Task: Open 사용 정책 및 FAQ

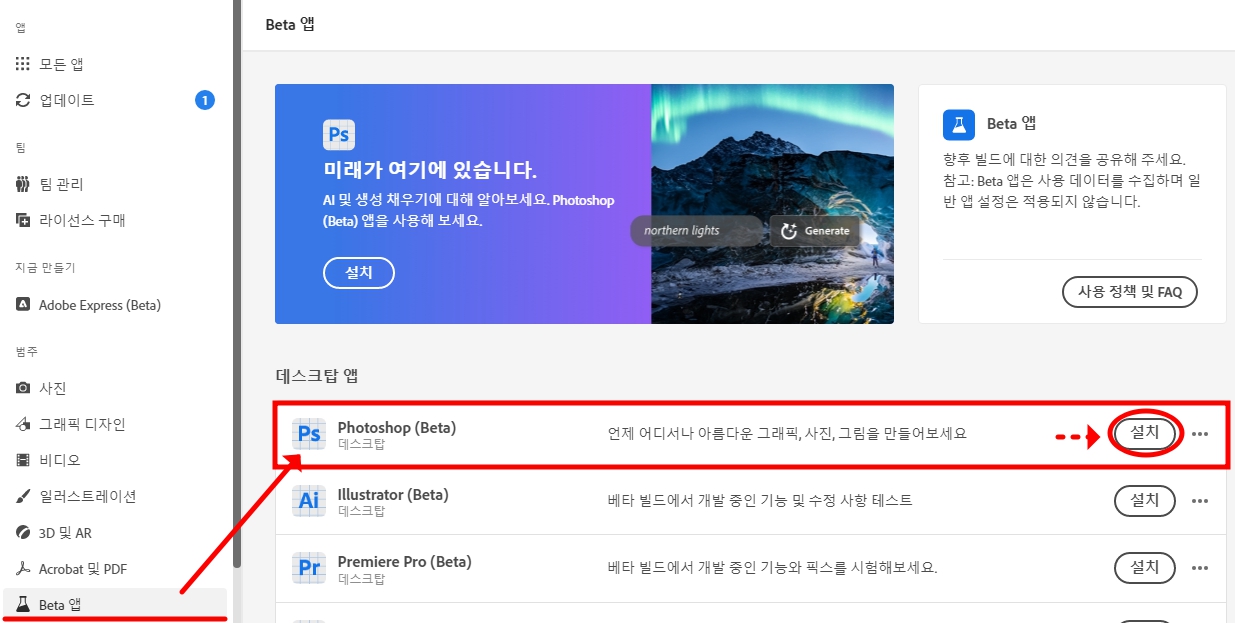Action: [1129, 292]
